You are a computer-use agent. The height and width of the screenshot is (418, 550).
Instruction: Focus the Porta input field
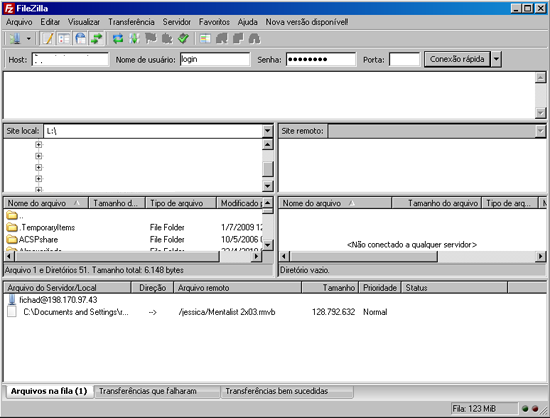click(x=404, y=59)
